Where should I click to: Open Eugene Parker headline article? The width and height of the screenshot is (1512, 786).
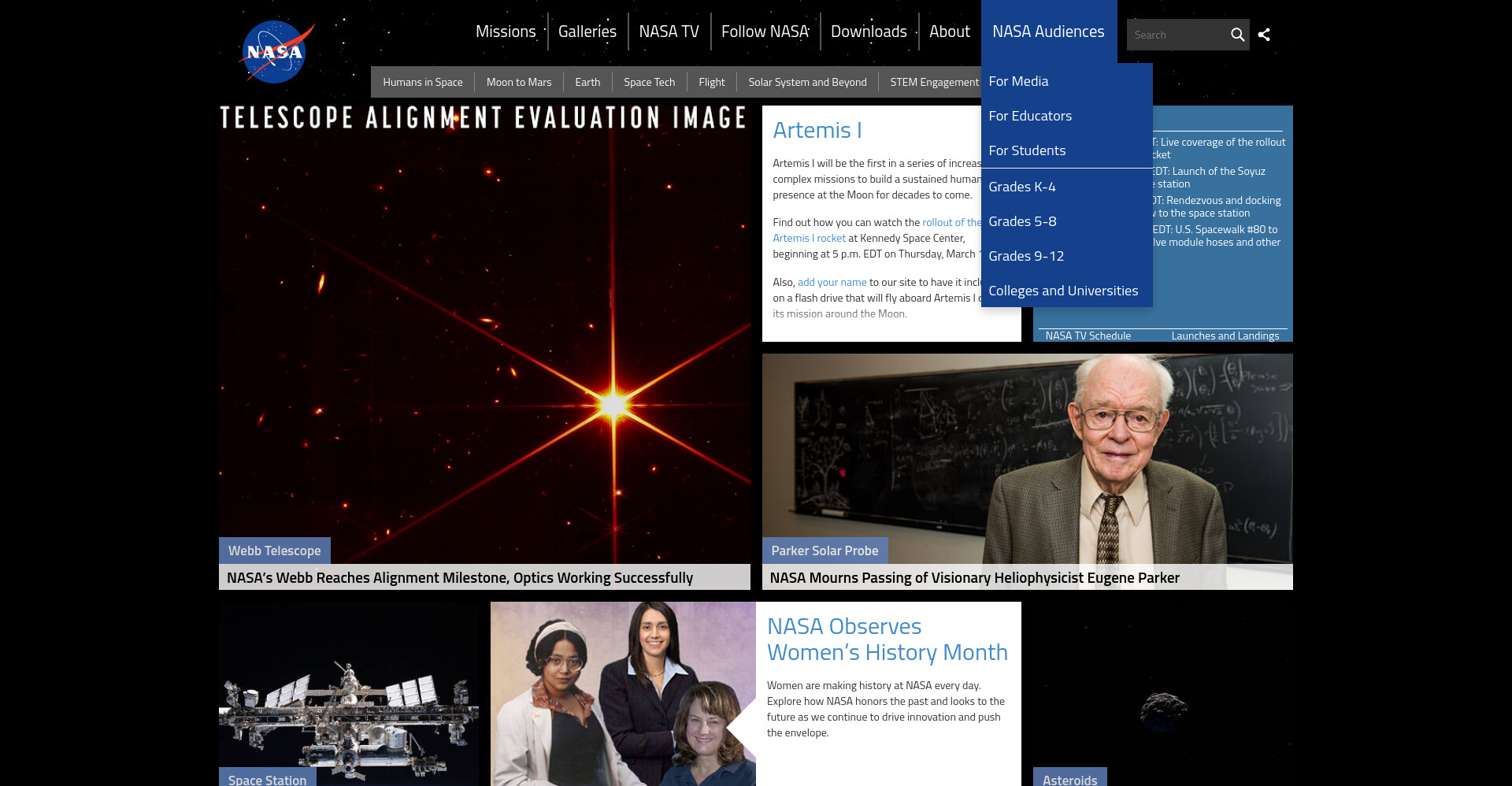point(974,577)
